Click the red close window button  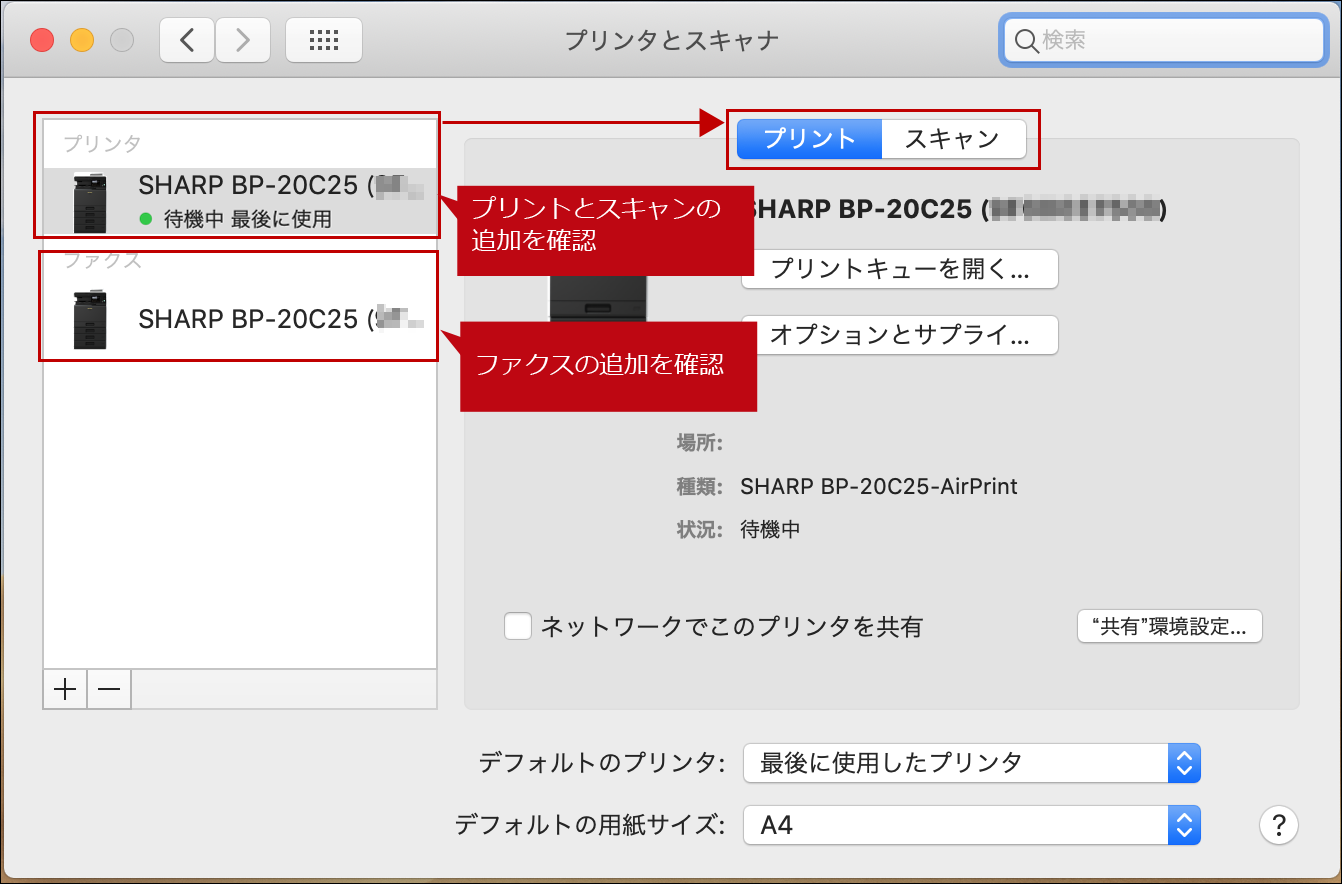click(42, 40)
